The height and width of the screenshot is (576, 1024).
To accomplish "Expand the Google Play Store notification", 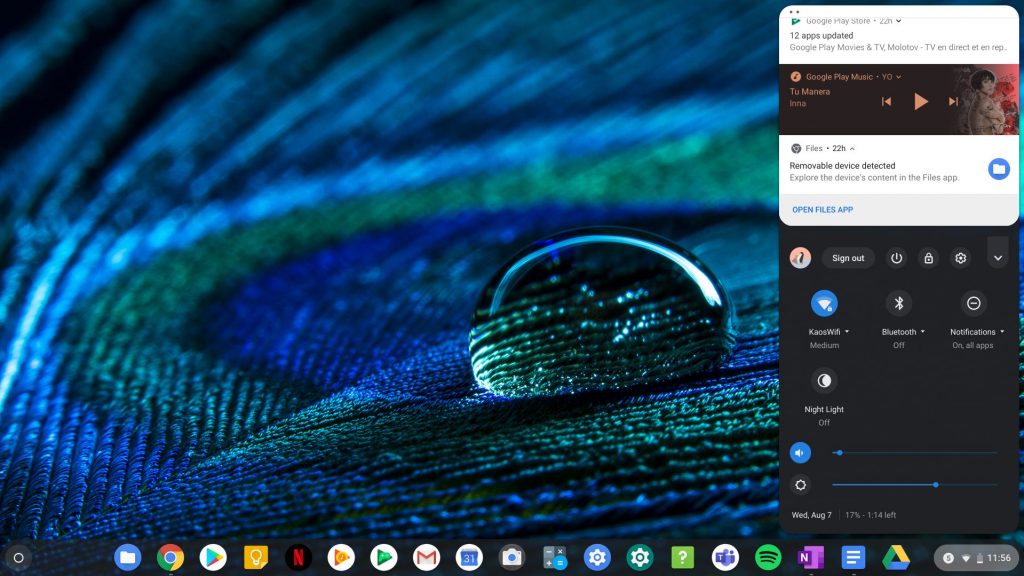I will [x=899, y=21].
